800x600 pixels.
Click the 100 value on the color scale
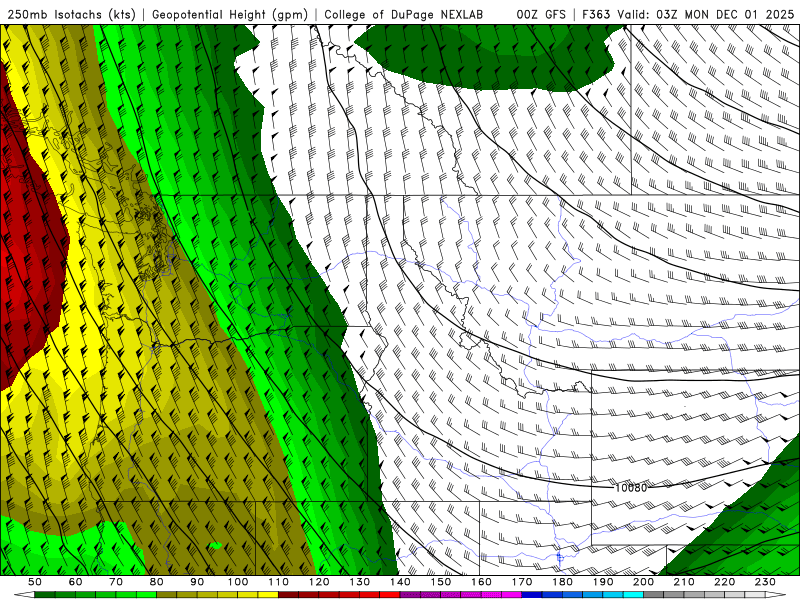238,582
